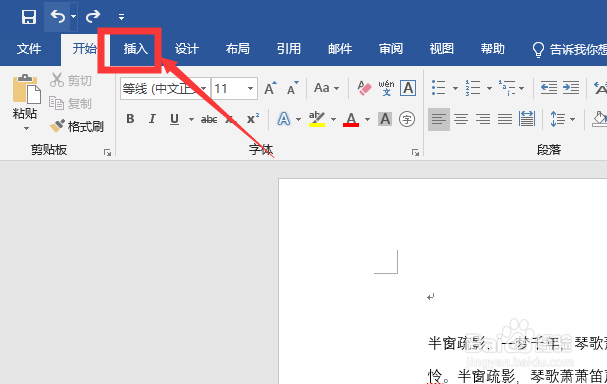Justify the paragraph text
This screenshot has width=607, height=384.
coord(505,119)
